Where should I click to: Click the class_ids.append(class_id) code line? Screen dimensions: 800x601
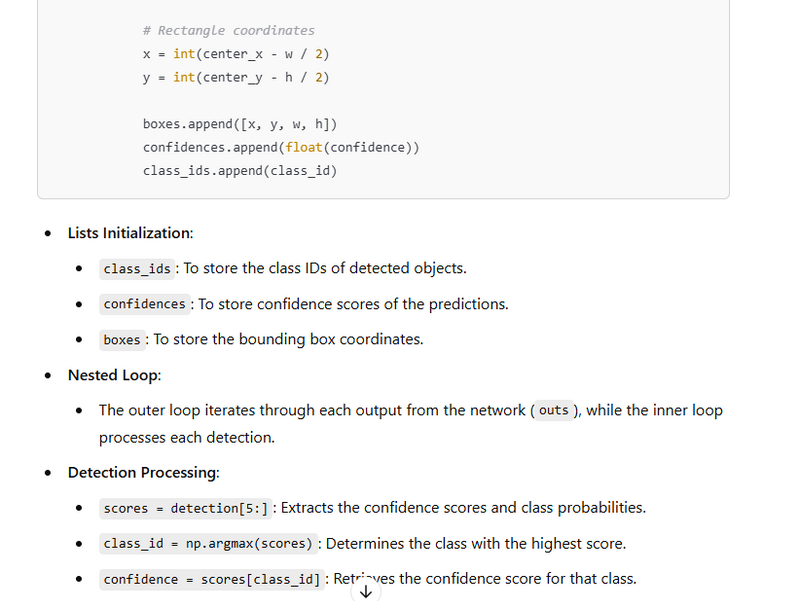pos(240,170)
